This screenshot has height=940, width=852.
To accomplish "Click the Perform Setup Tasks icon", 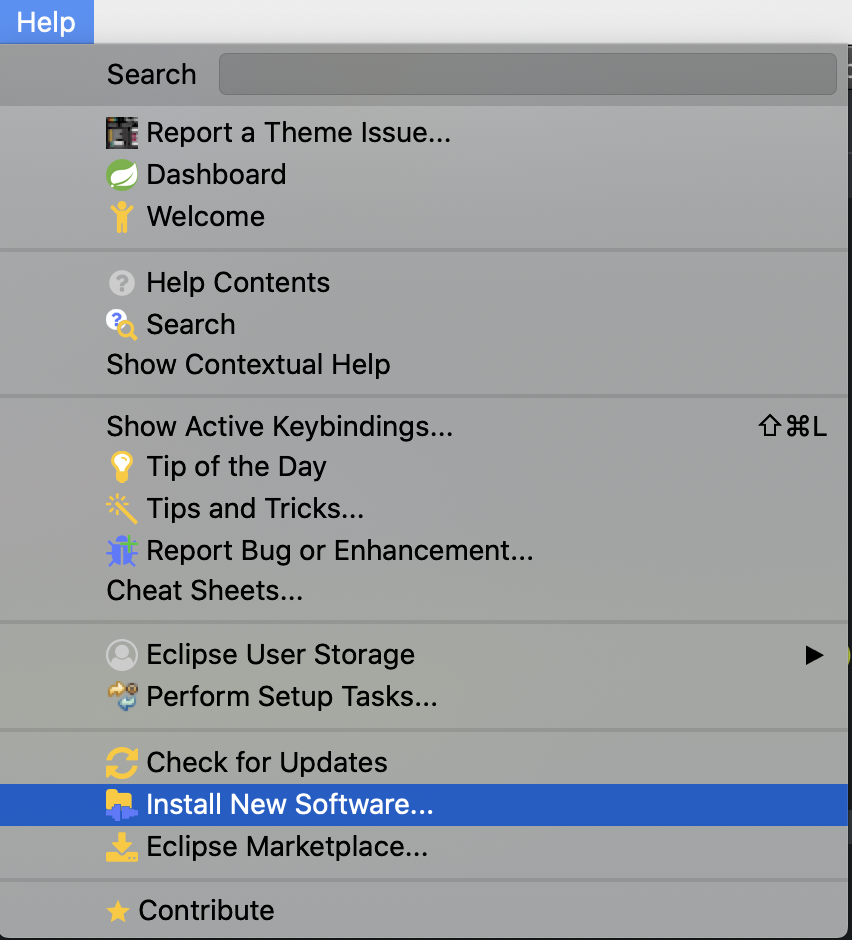I will coord(121,696).
